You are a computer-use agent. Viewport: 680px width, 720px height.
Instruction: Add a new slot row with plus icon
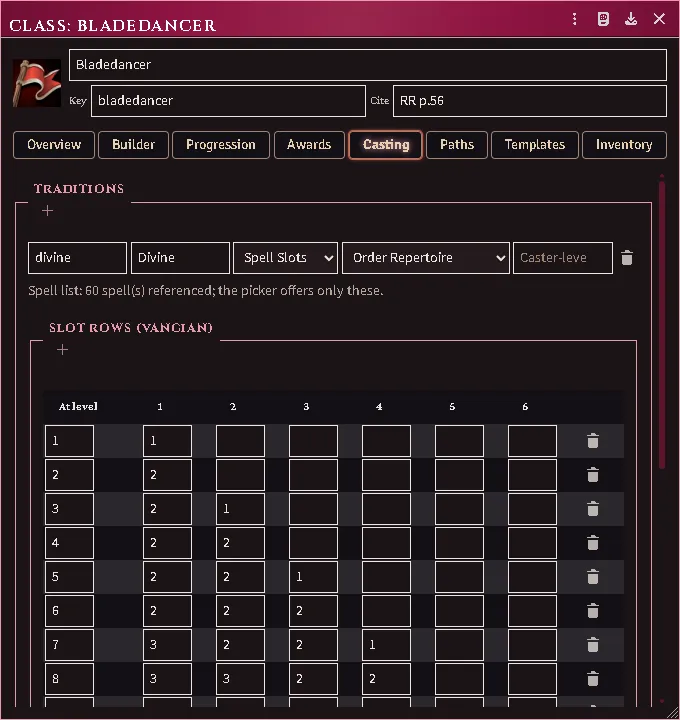[x=62, y=350]
